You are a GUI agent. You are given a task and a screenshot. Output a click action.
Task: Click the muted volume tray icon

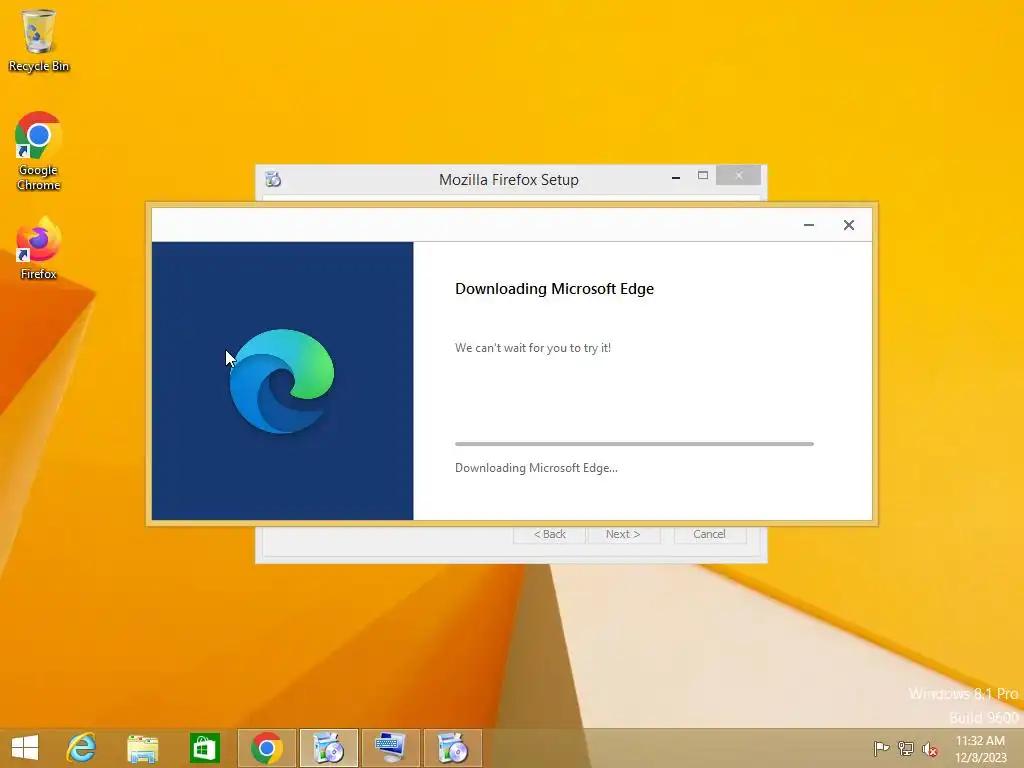(x=930, y=748)
